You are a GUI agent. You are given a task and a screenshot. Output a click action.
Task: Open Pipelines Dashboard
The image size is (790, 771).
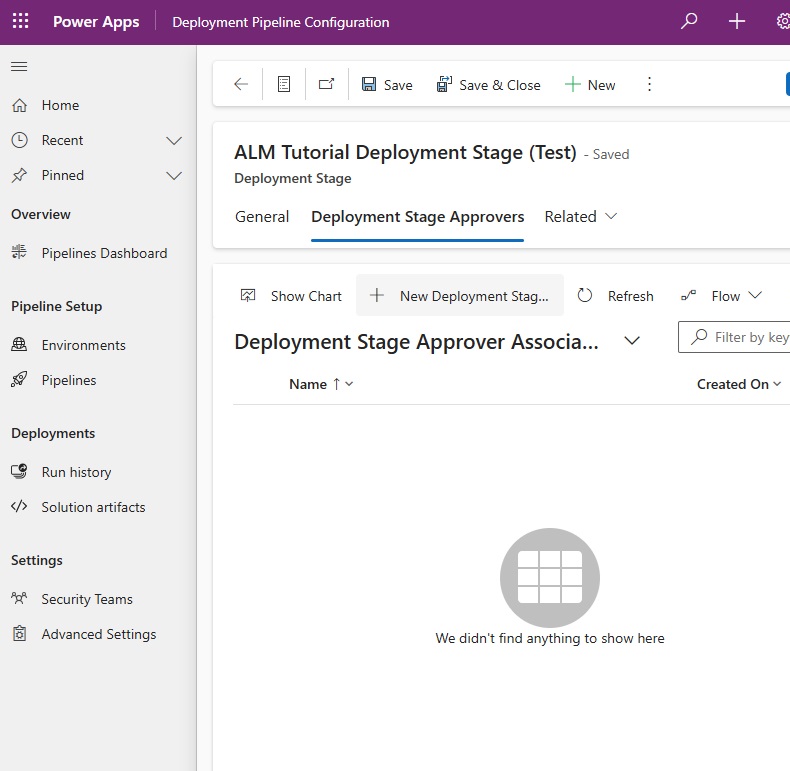104,253
